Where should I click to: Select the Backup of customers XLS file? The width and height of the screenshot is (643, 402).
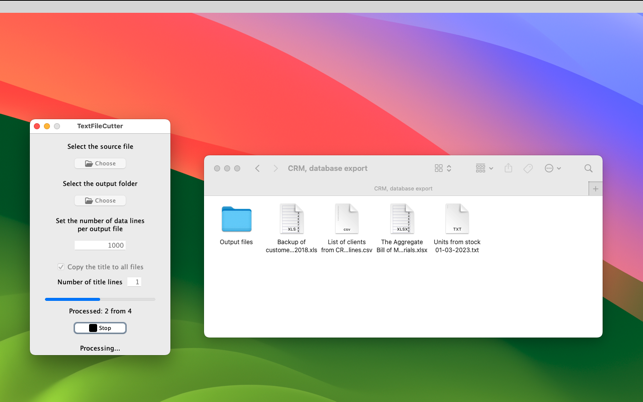click(x=291, y=228)
